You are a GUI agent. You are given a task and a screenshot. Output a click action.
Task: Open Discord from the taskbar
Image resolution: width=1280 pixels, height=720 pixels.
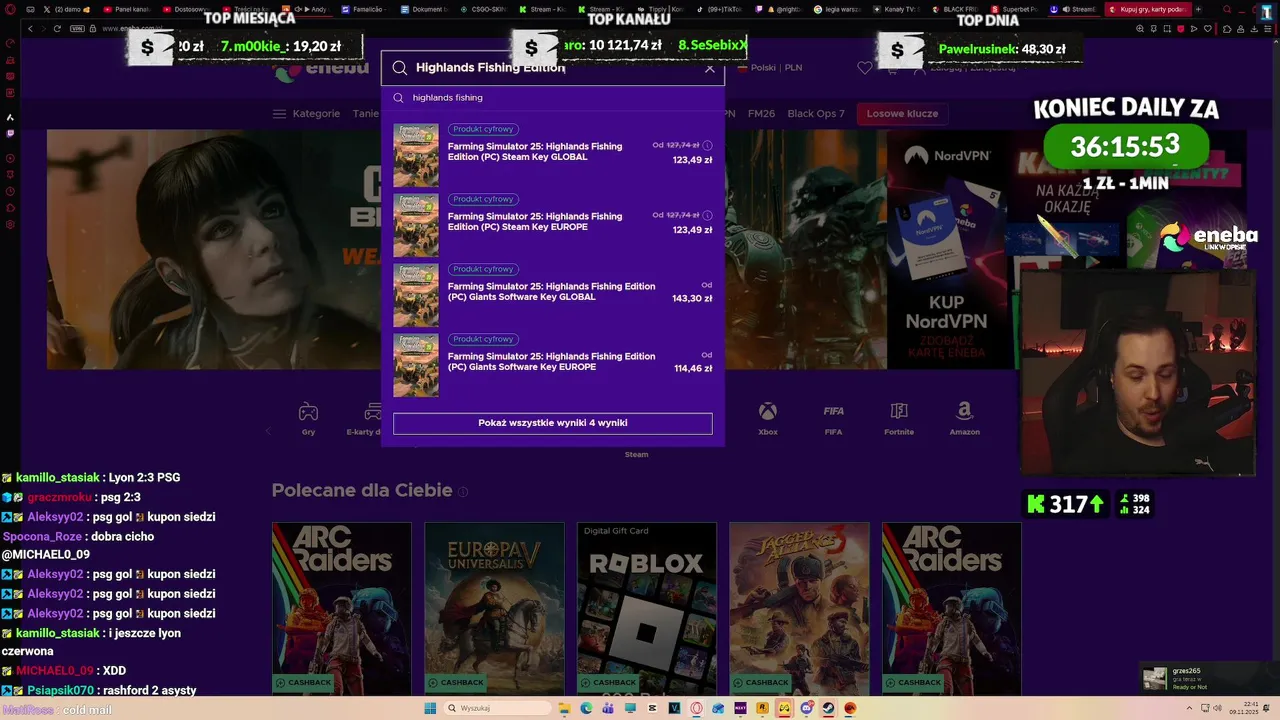806,708
